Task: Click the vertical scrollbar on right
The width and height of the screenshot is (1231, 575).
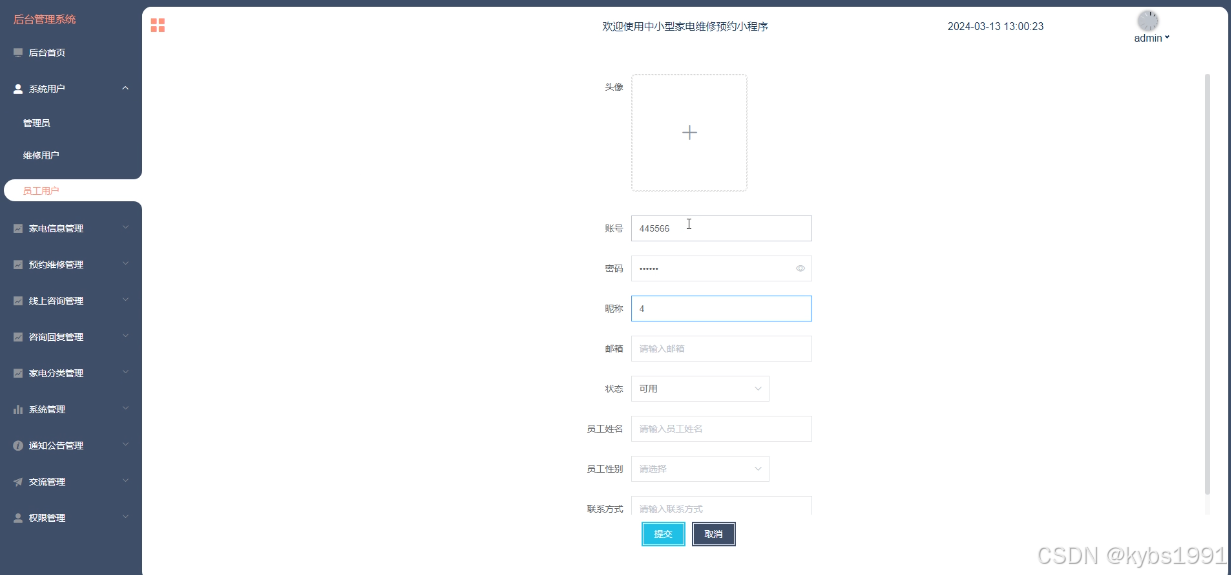Action: [1208, 285]
